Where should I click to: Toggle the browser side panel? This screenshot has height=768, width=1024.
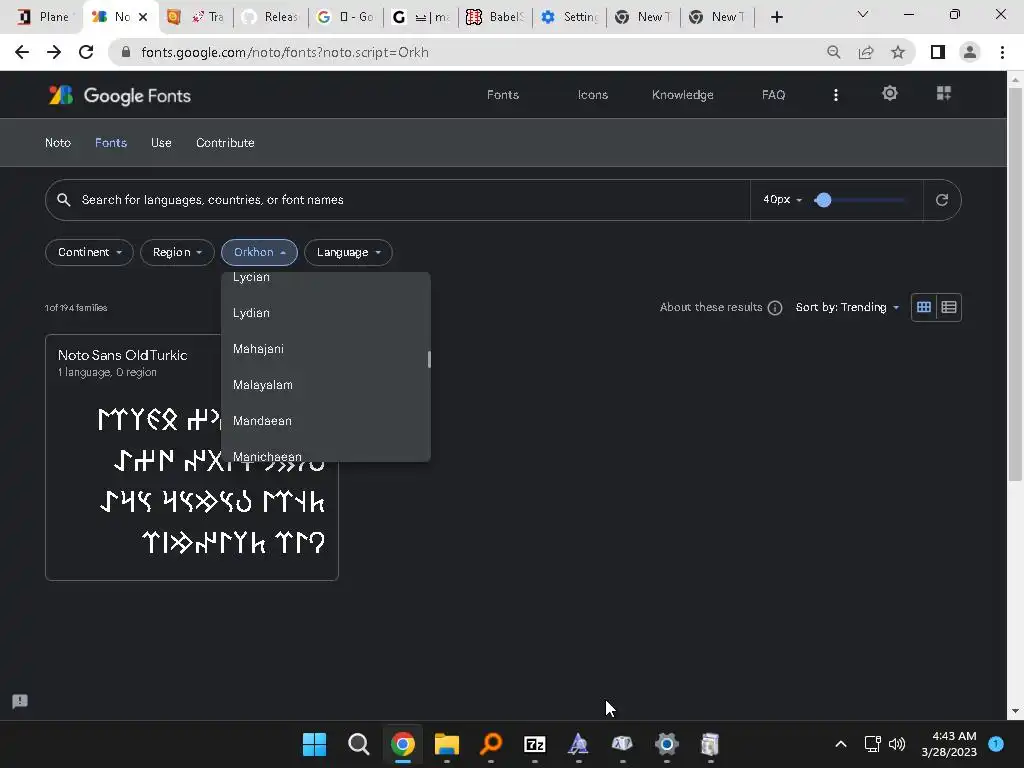pyautogui.click(x=938, y=52)
